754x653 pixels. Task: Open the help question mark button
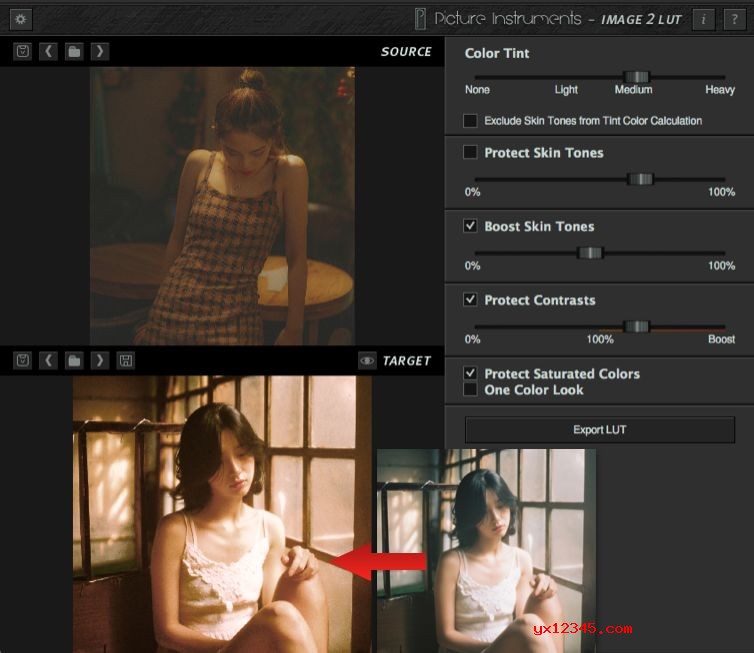click(734, 20)
